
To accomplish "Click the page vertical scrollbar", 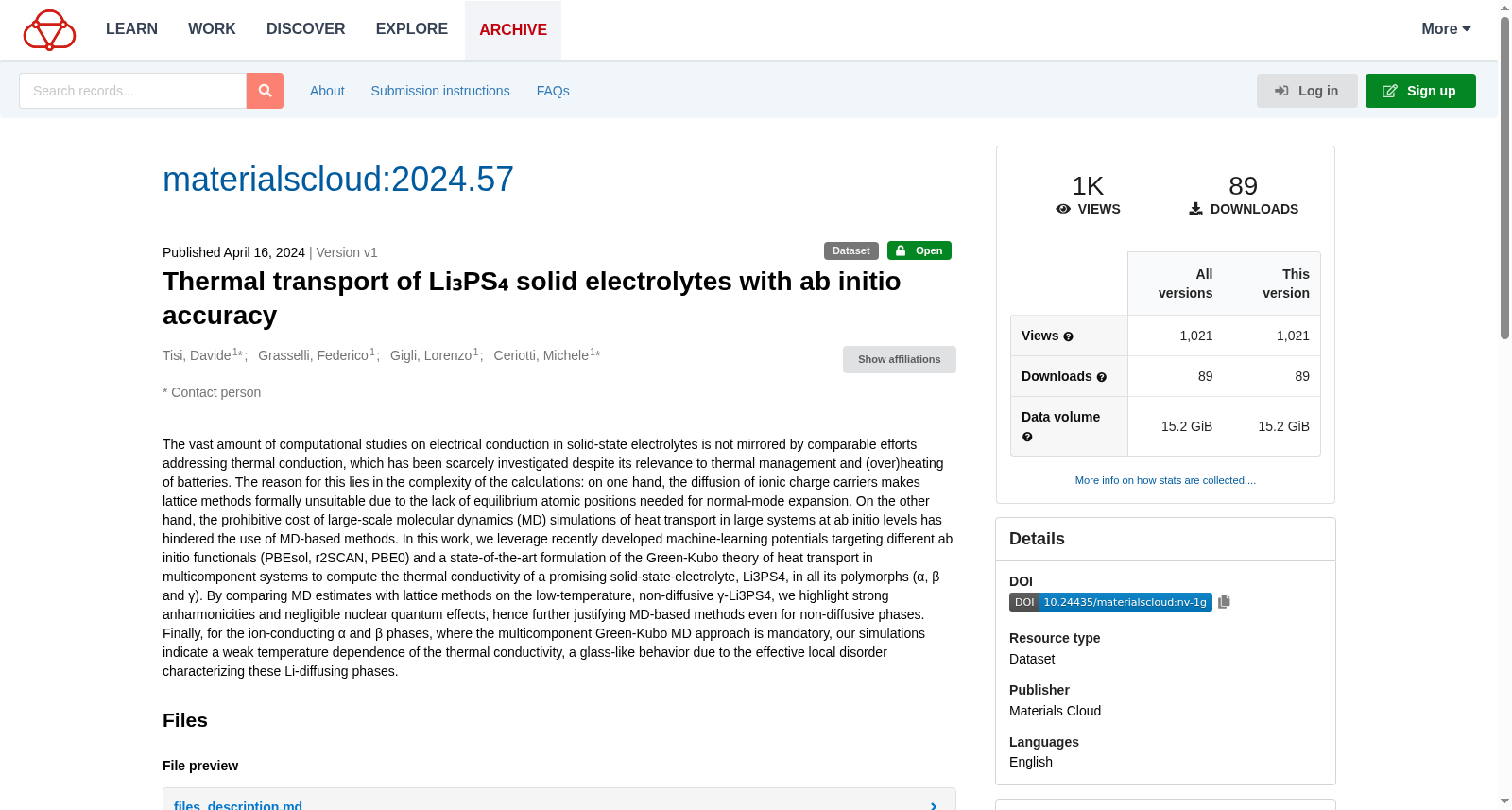I will tap(1504, 180).
